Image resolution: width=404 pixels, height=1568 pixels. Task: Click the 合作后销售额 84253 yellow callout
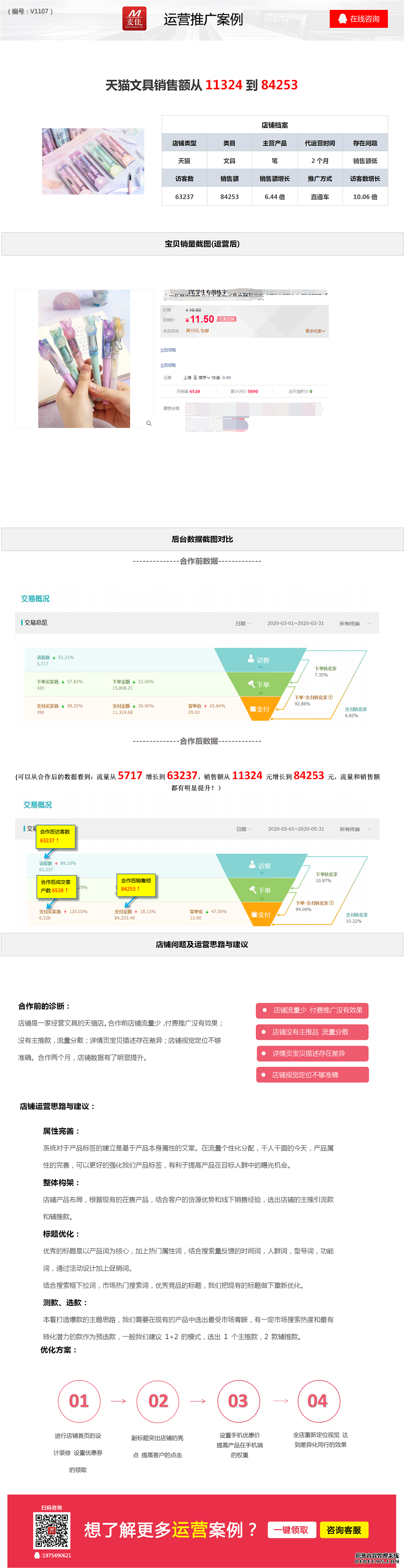click(136, 885)
